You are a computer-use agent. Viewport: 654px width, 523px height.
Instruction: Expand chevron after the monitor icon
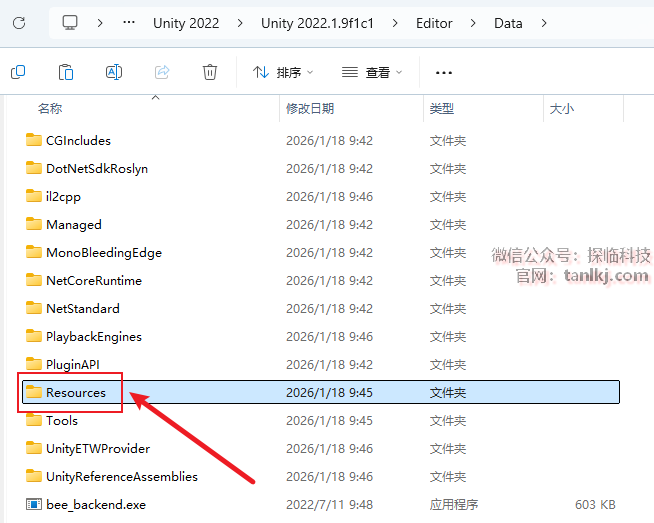[100, 23]
